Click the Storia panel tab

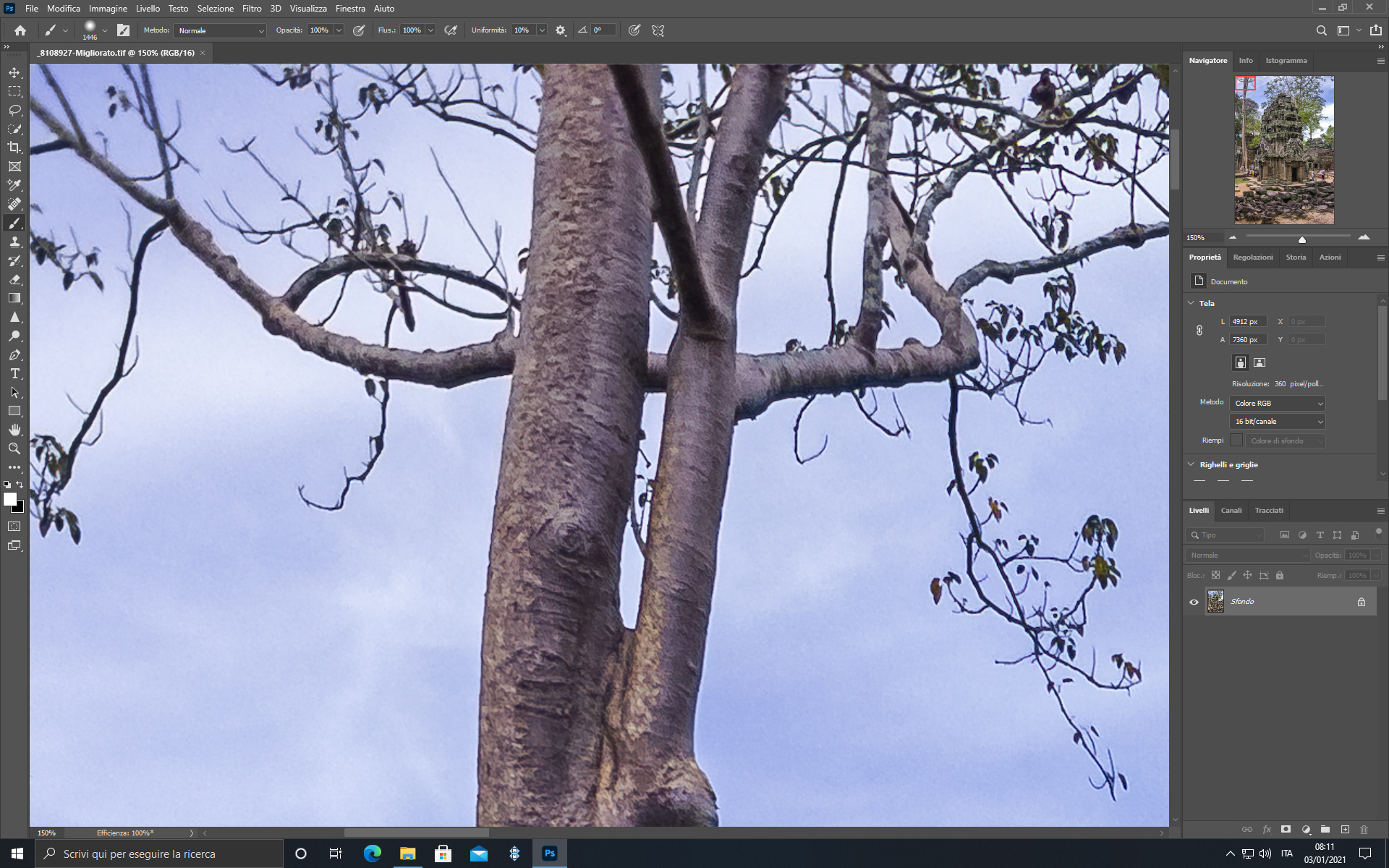[1296, 258]
